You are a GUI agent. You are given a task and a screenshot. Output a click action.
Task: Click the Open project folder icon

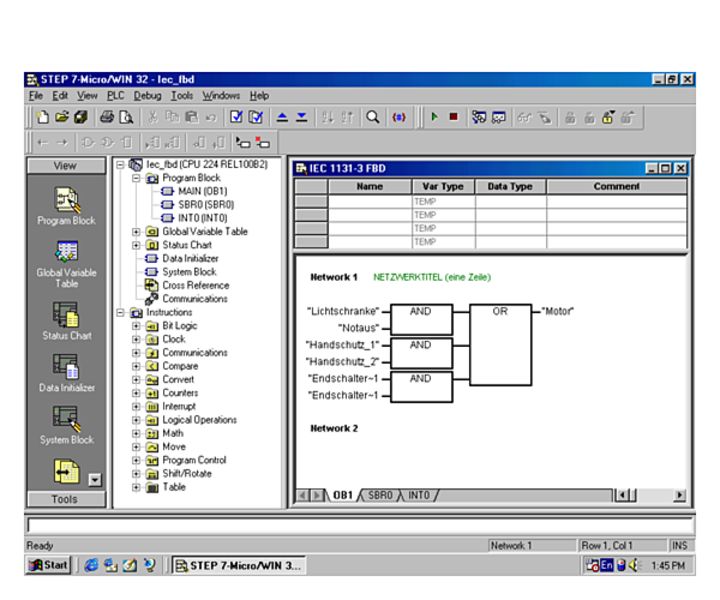(x=62, y=117)
